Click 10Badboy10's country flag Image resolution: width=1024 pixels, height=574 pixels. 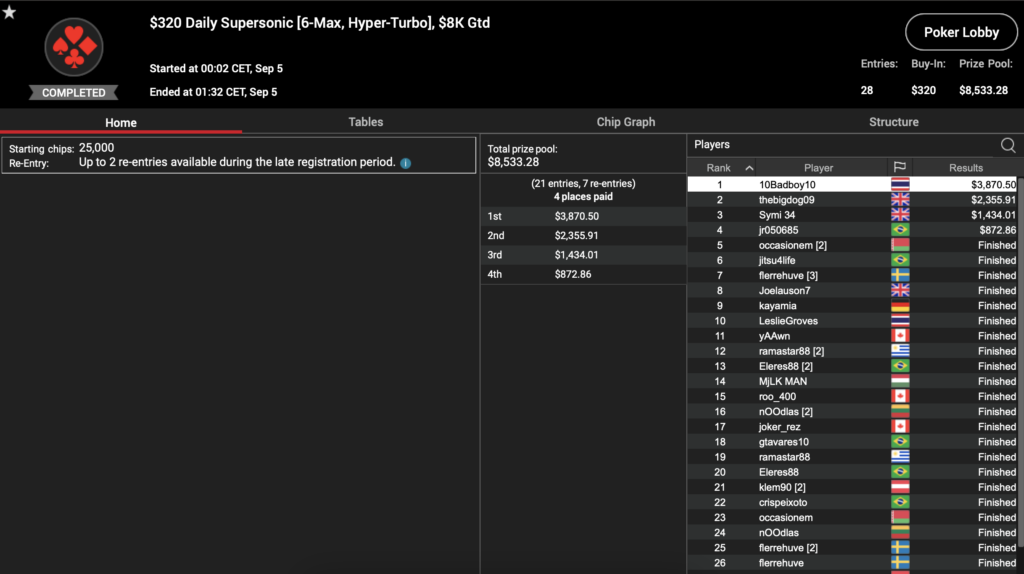tap(900, 185)
